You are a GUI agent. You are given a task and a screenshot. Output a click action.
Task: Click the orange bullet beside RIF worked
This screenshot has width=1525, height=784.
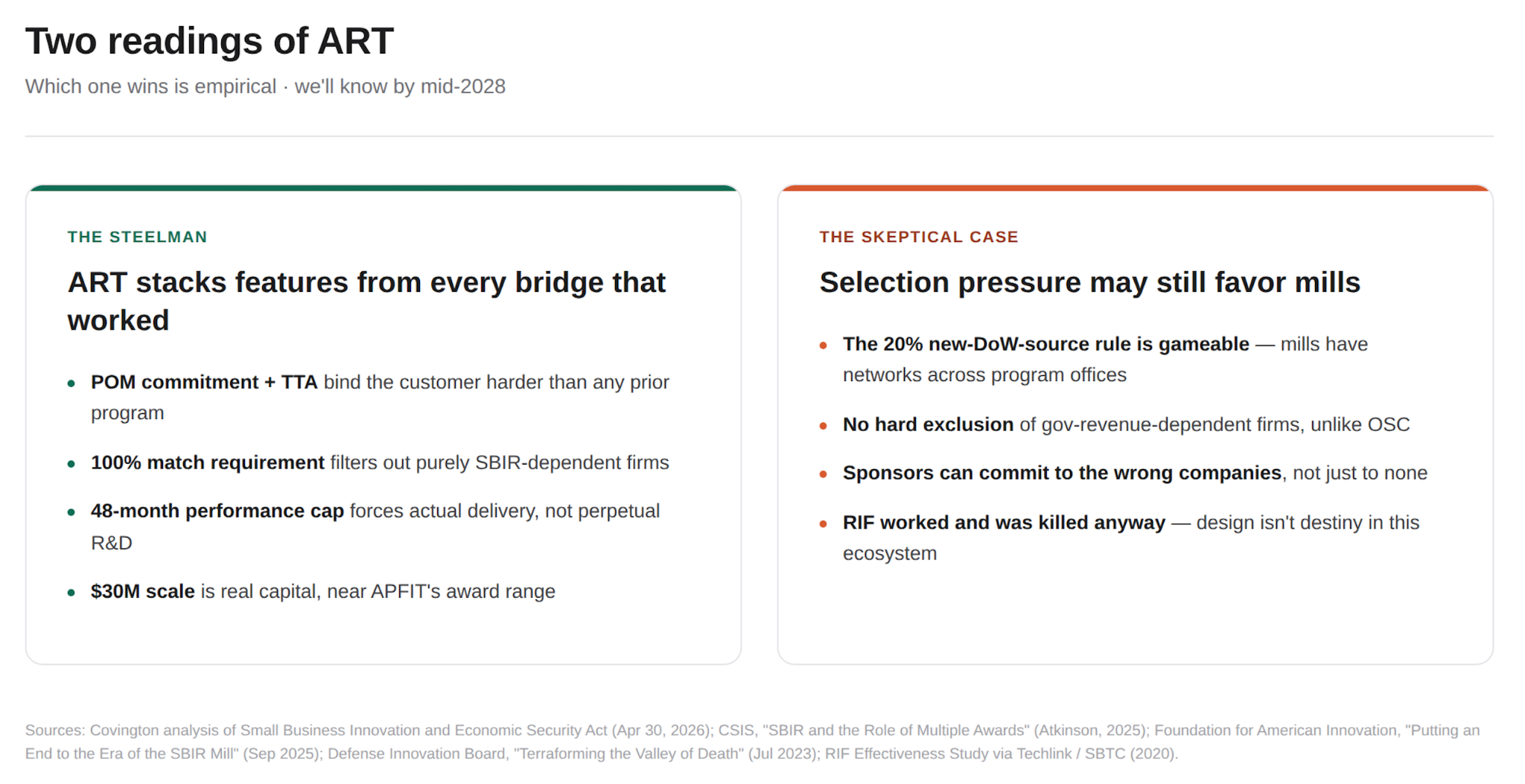pos(824,524)
